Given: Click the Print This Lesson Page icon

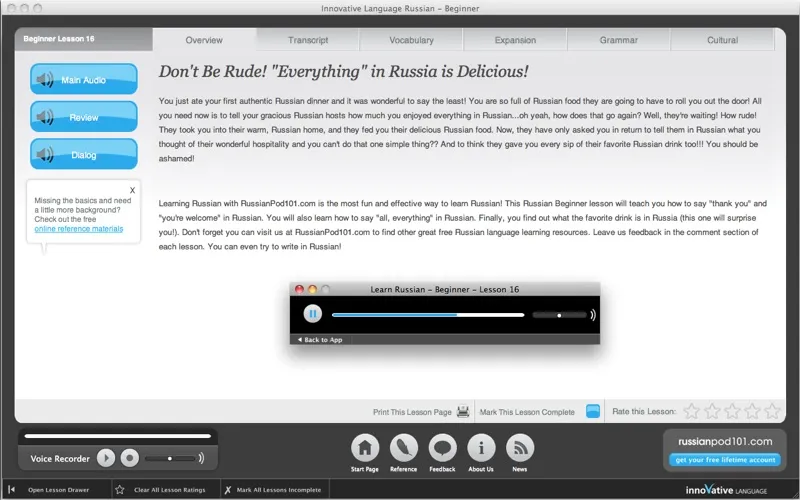Looking at the screenshot, I should point(463,411).
